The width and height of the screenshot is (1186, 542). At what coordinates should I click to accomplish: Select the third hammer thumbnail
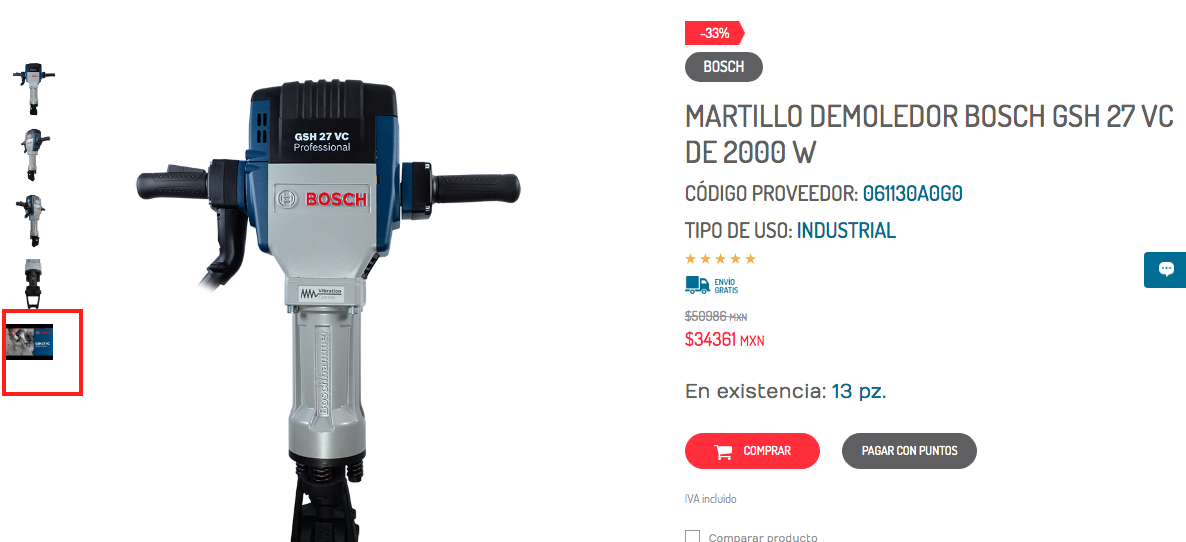pyautogui.click(x=33, y=220)
